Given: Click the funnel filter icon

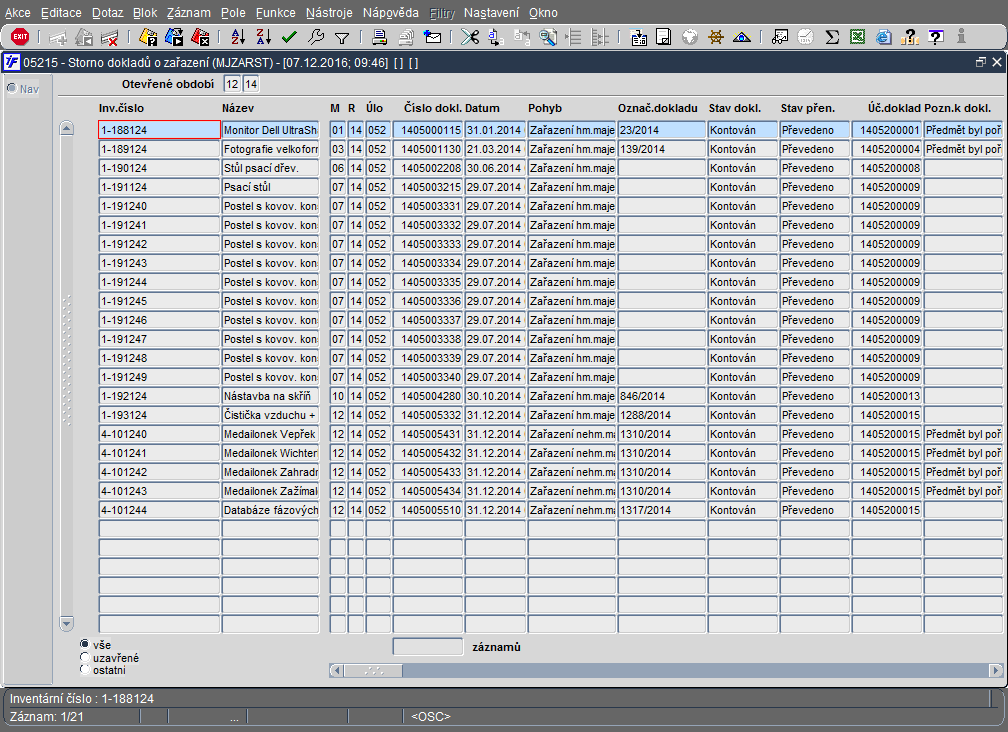Looking at the screenshot, I should (x=342, y=38).
